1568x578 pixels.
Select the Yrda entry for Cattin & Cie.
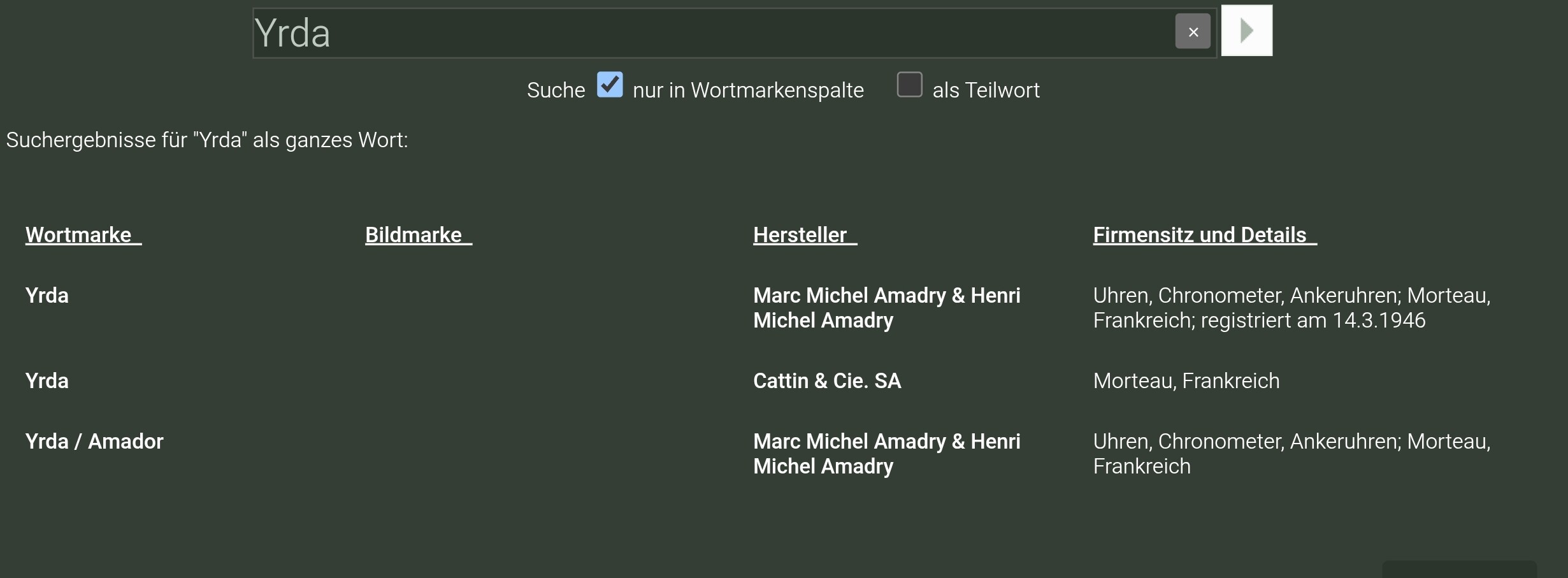(x=47, y=381)
